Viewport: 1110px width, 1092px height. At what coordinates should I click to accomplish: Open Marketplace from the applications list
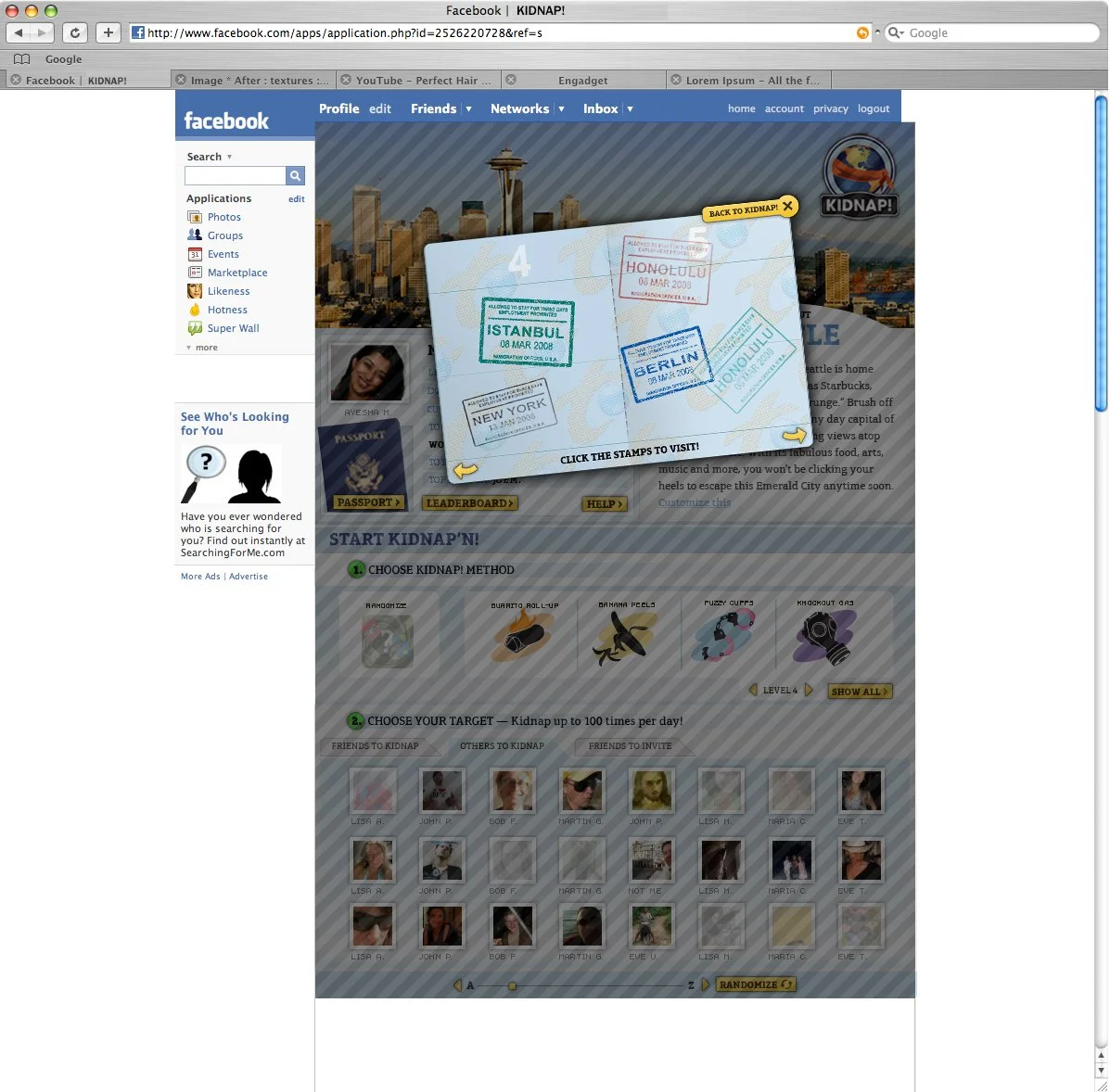coord(237,273)
